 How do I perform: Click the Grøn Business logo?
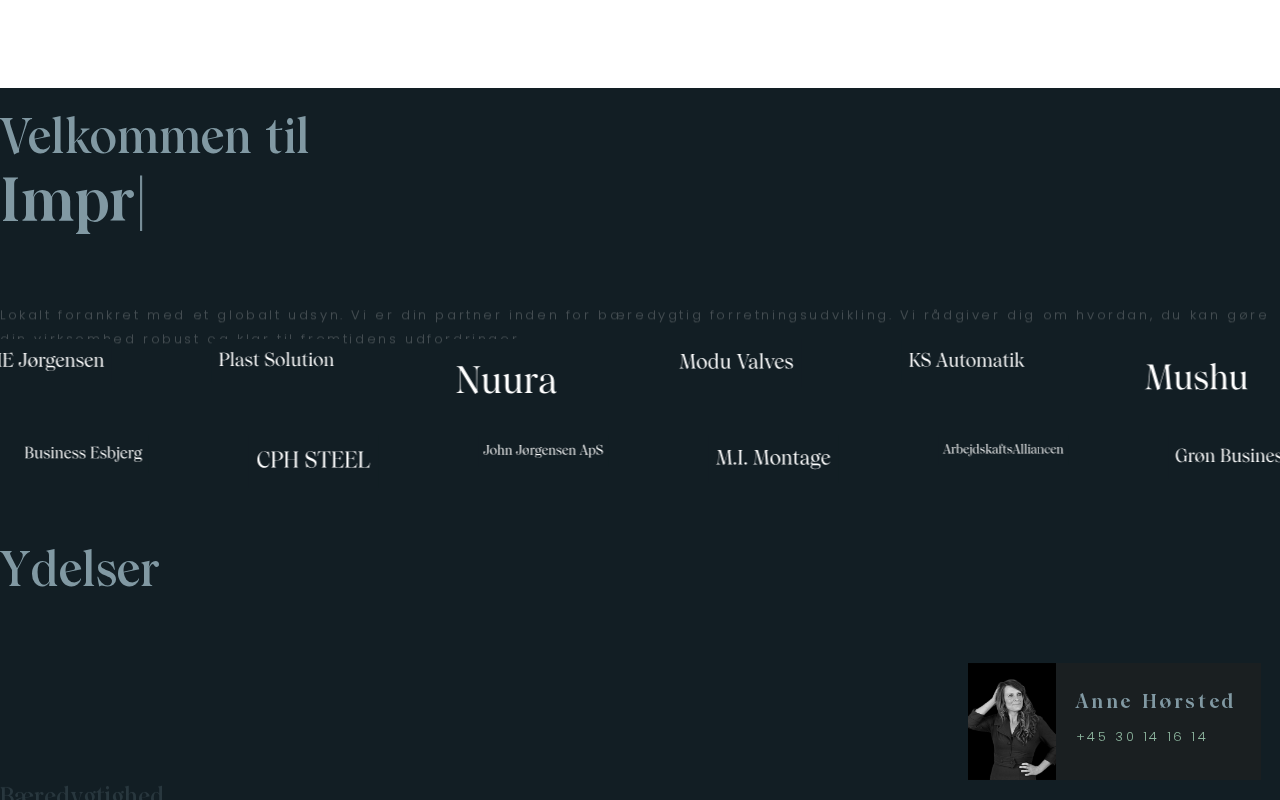click(x=1227, y=456)
